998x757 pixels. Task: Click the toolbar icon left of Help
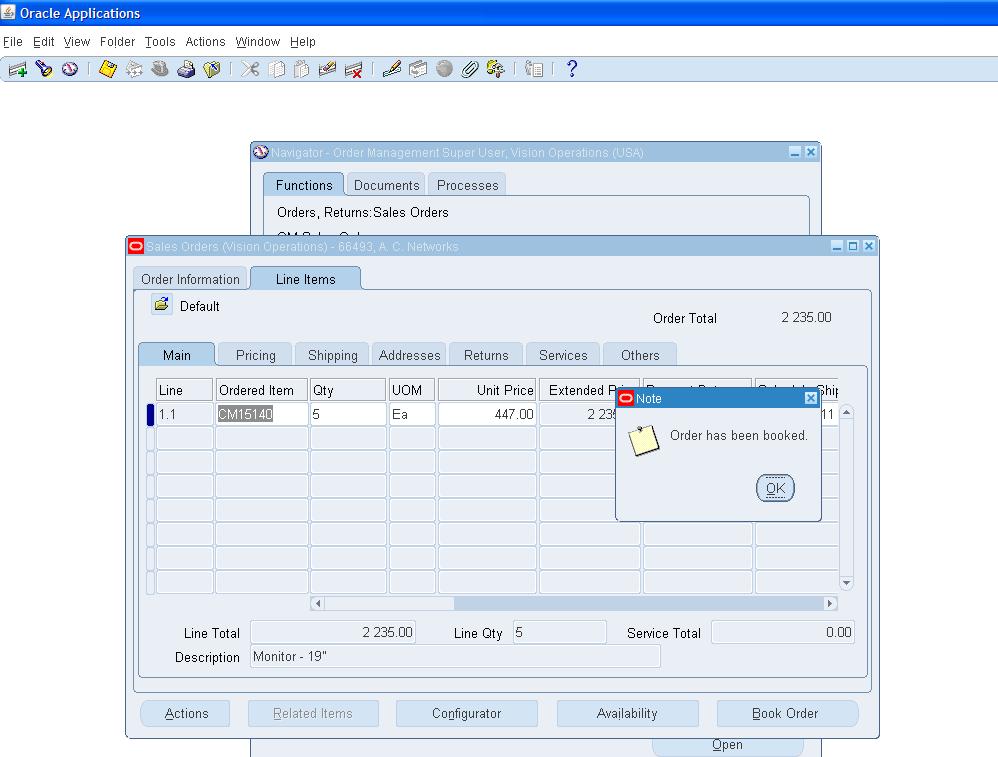pyautogui.click(x=533, y=69)
